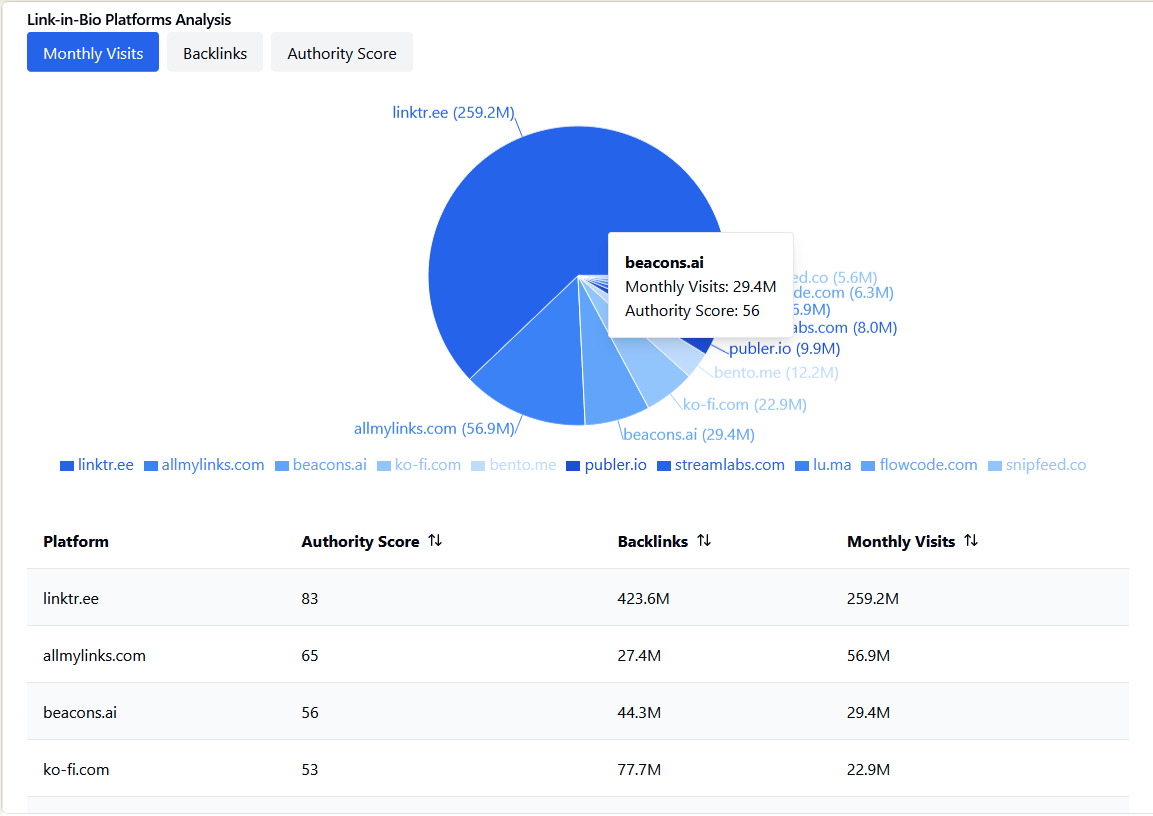
Task: Click pie label bento.me (12.2M)
Action: [x=777, y=373]
